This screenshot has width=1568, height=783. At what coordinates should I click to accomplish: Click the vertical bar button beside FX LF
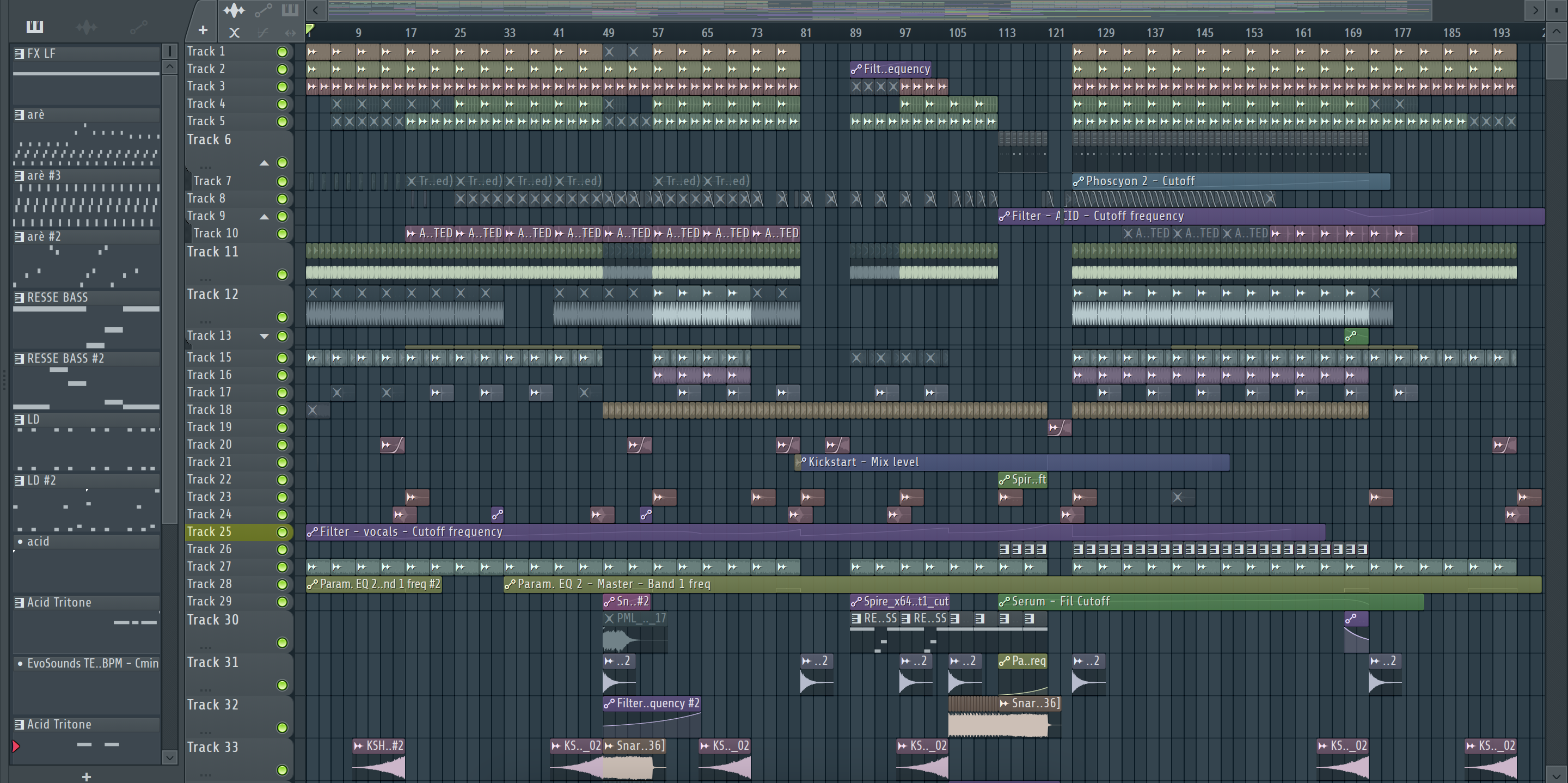(x=170, y=51)
